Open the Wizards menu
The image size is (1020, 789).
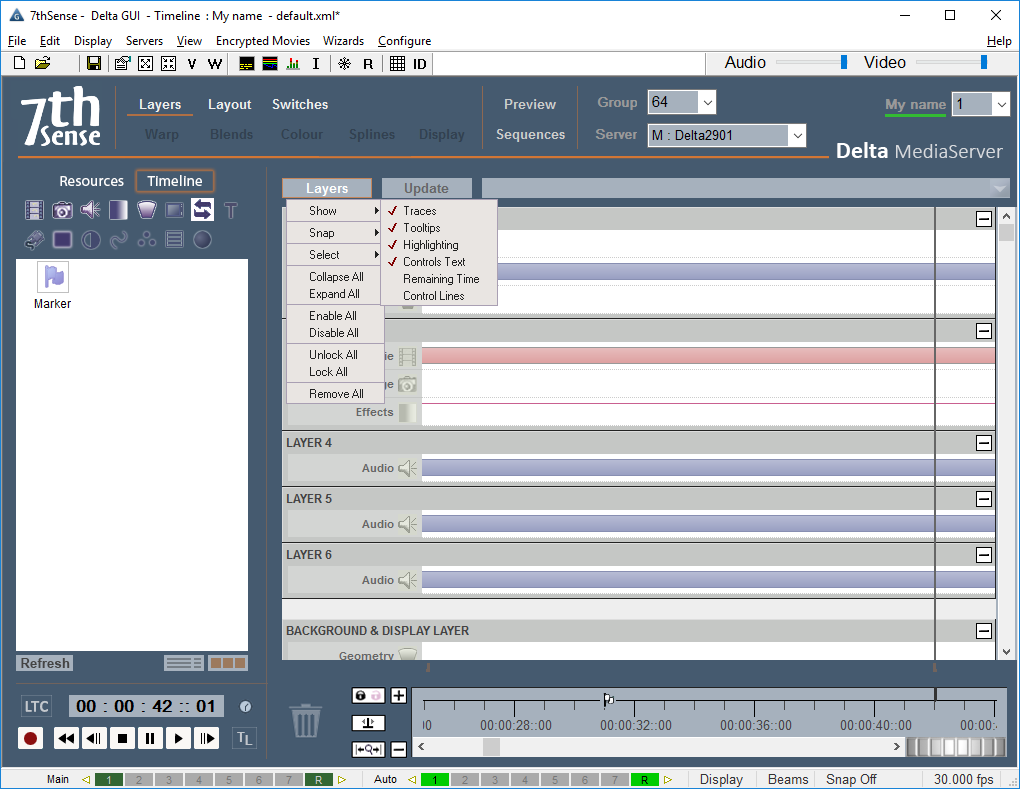coord(343,41)
